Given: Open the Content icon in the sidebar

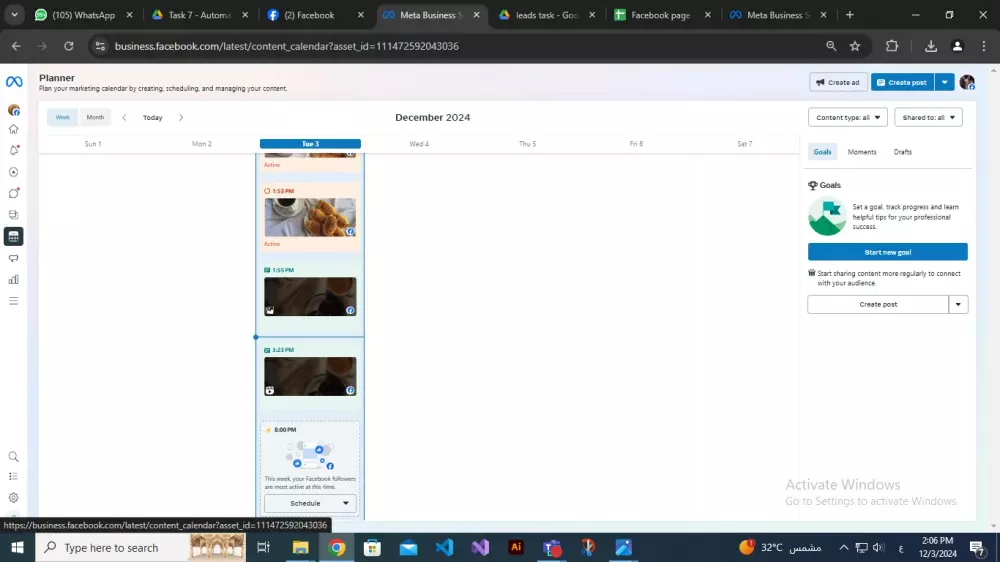Looking at the screenshot, I should pos(13,215).
